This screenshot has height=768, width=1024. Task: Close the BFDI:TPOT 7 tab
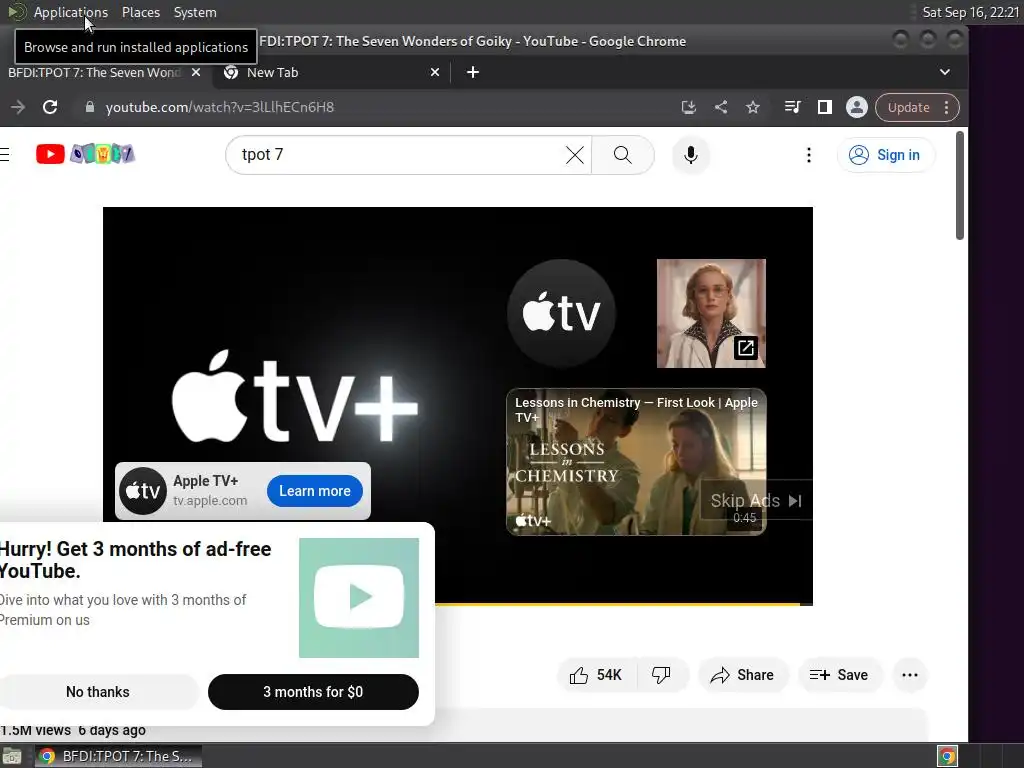tap(196, 72)
